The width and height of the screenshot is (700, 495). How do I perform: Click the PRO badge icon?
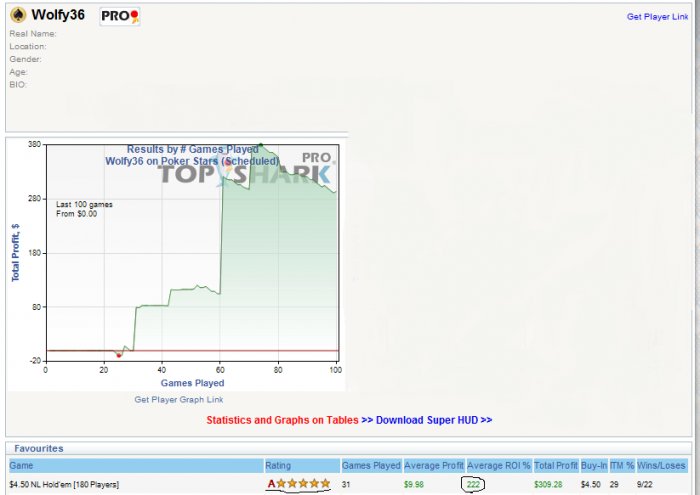click(x=120, y=17)
